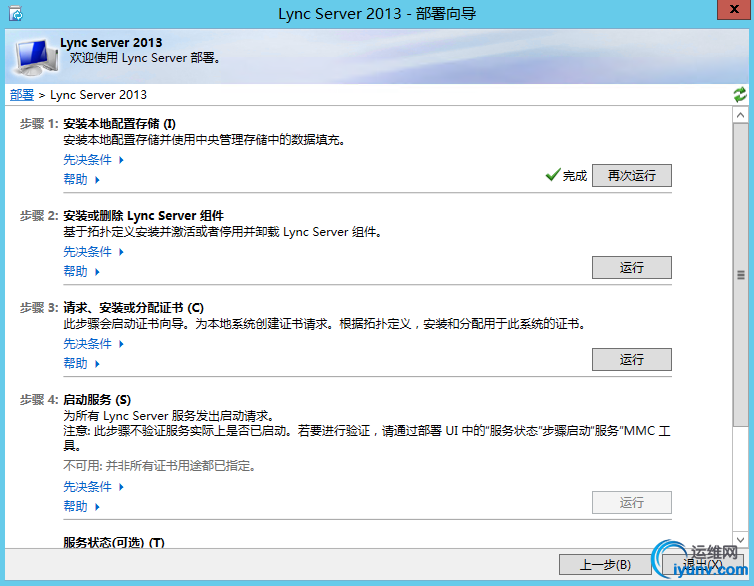This screenshot has height=586, width=754.
Task: Click the wizard window title bar icon
Action: pos(15,14)
